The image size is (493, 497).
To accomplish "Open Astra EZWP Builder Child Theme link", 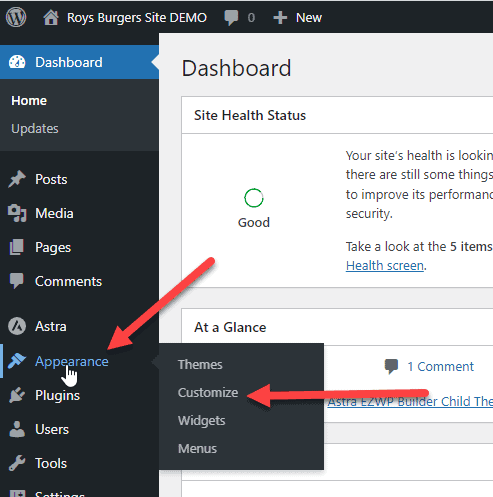I will [410, 402].
